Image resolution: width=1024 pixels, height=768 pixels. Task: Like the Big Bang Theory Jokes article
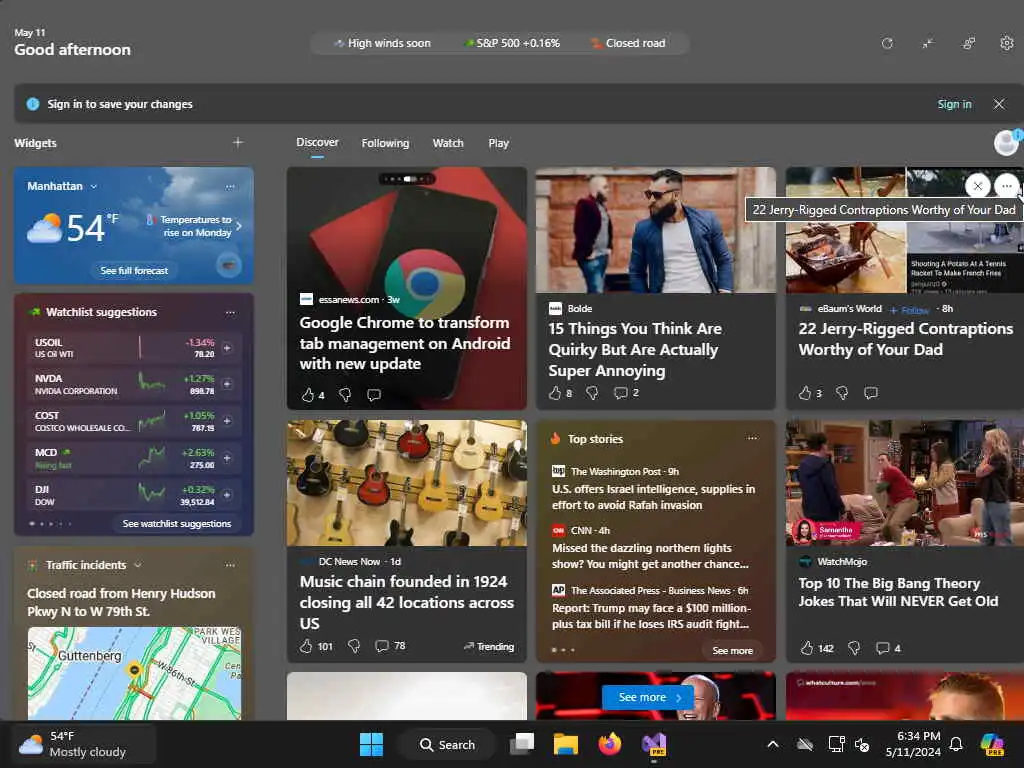coord(807,648)
